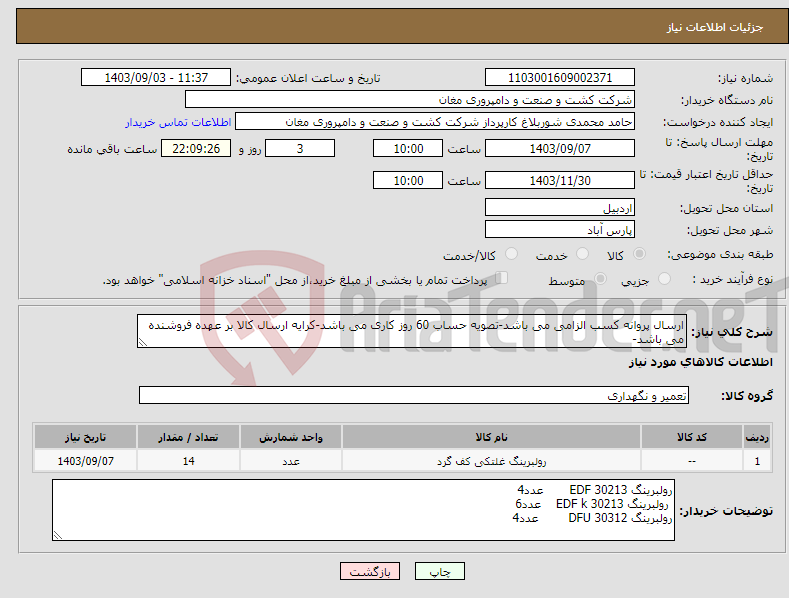Click the price validity date 1403/11/30 field
Viewport: 789px width, 598px height.
(x=560, y=180)
